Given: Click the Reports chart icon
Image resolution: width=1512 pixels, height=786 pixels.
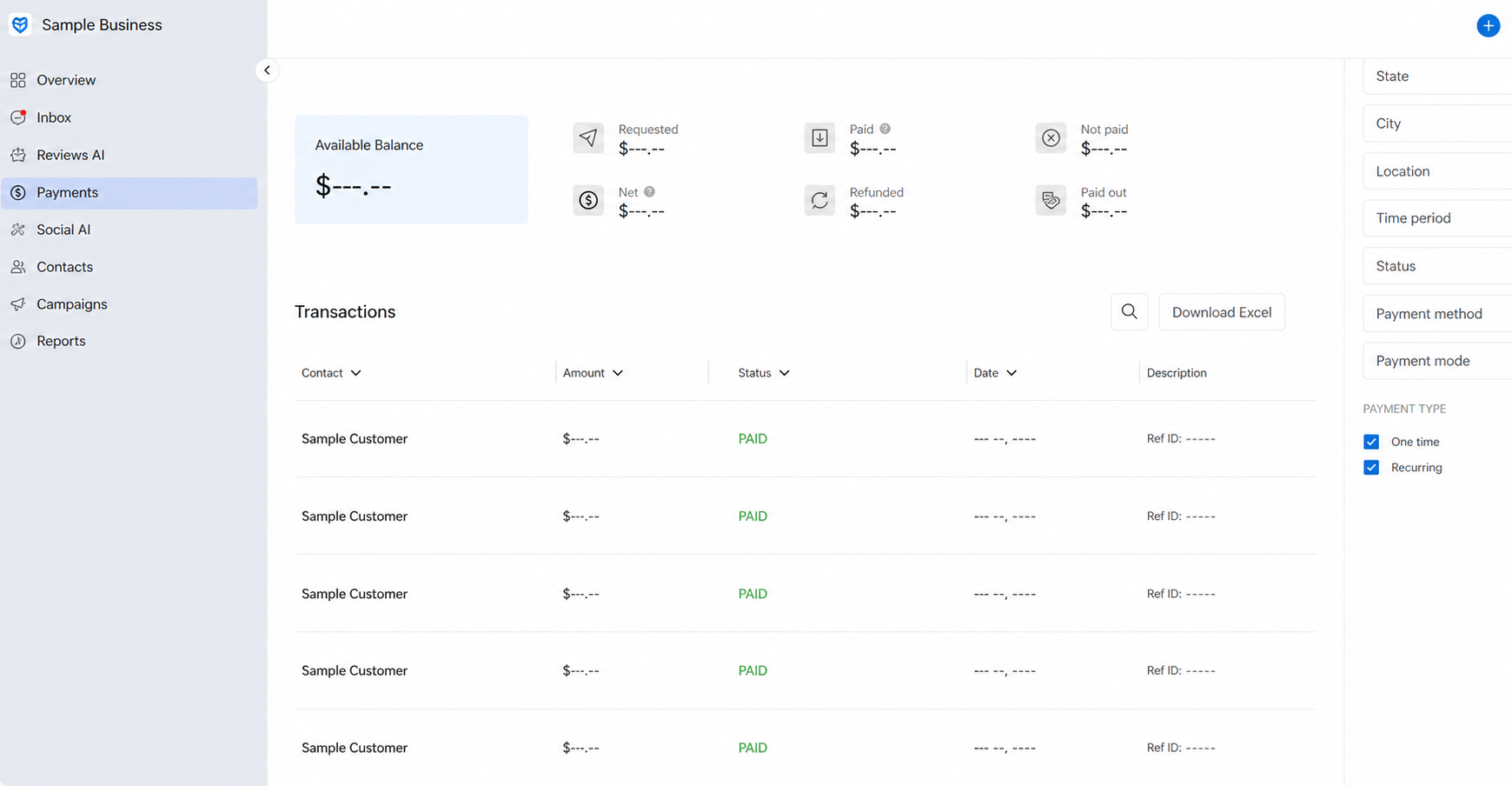Looking at the screenshot, I should (18, 341).
